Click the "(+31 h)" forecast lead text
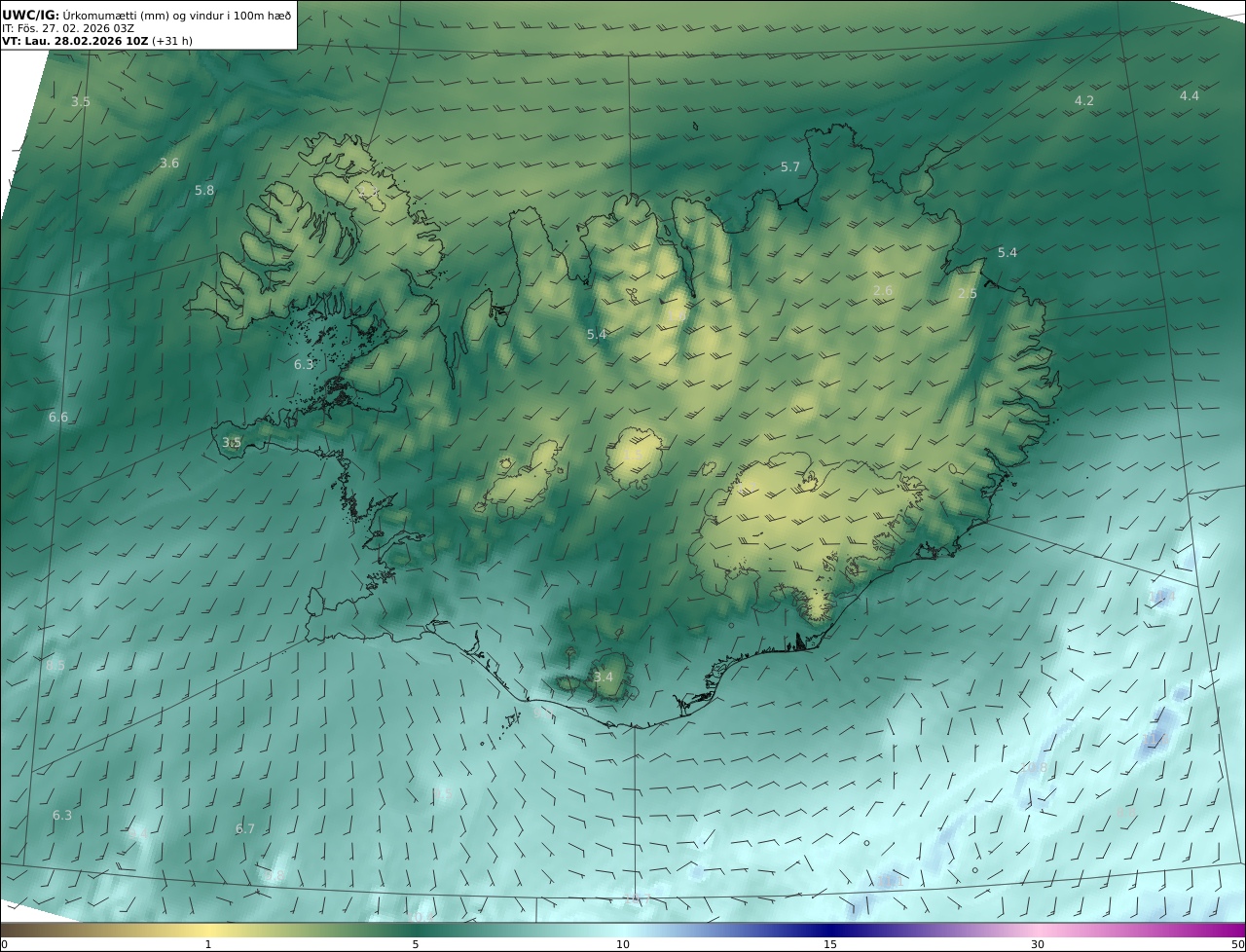The image size is (1246, 952). coord(170,42)
